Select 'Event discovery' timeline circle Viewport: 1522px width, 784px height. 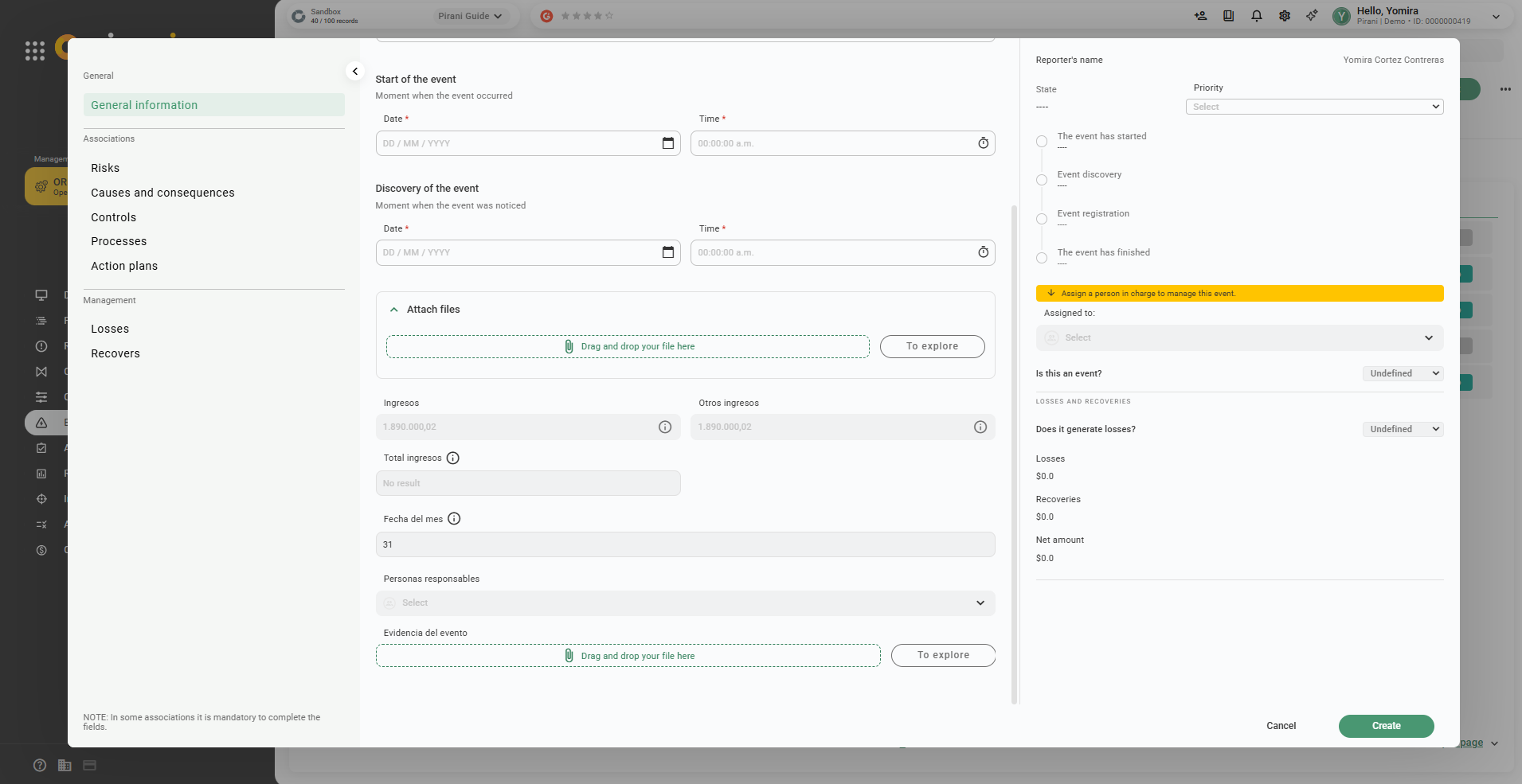(1042, 180)
